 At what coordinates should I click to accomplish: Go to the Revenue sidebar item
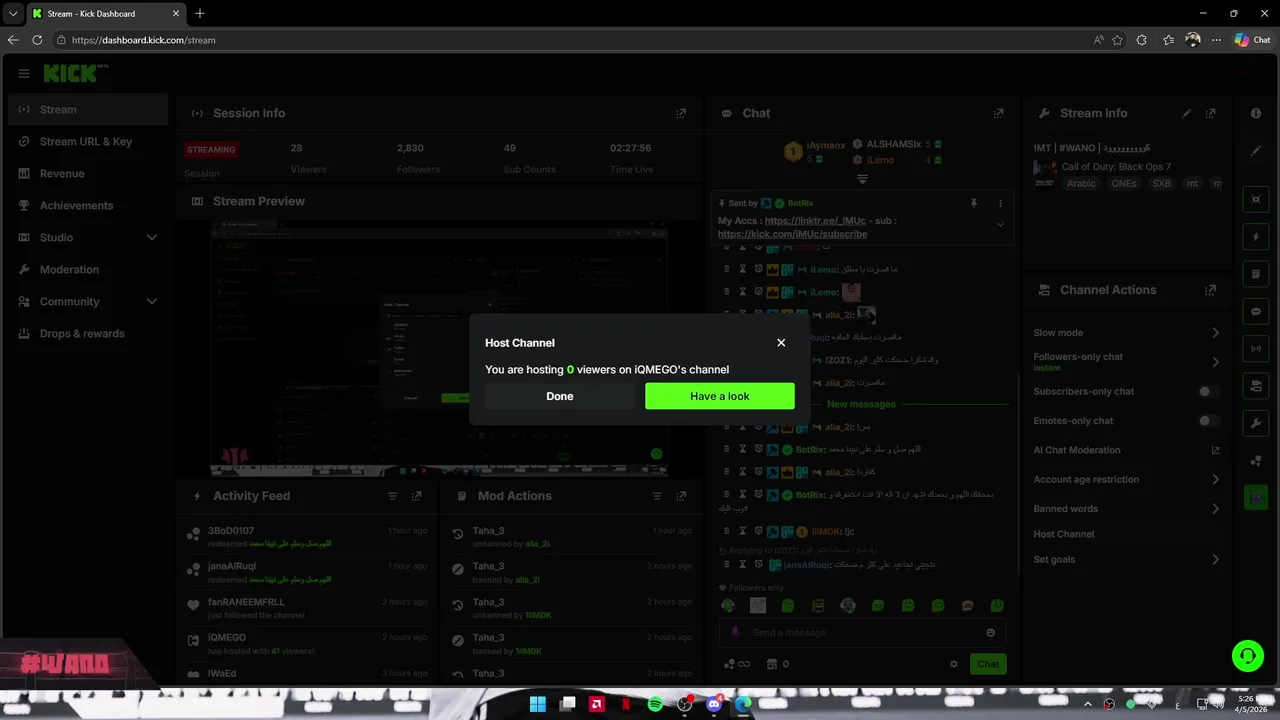click(x=88, y=174)
